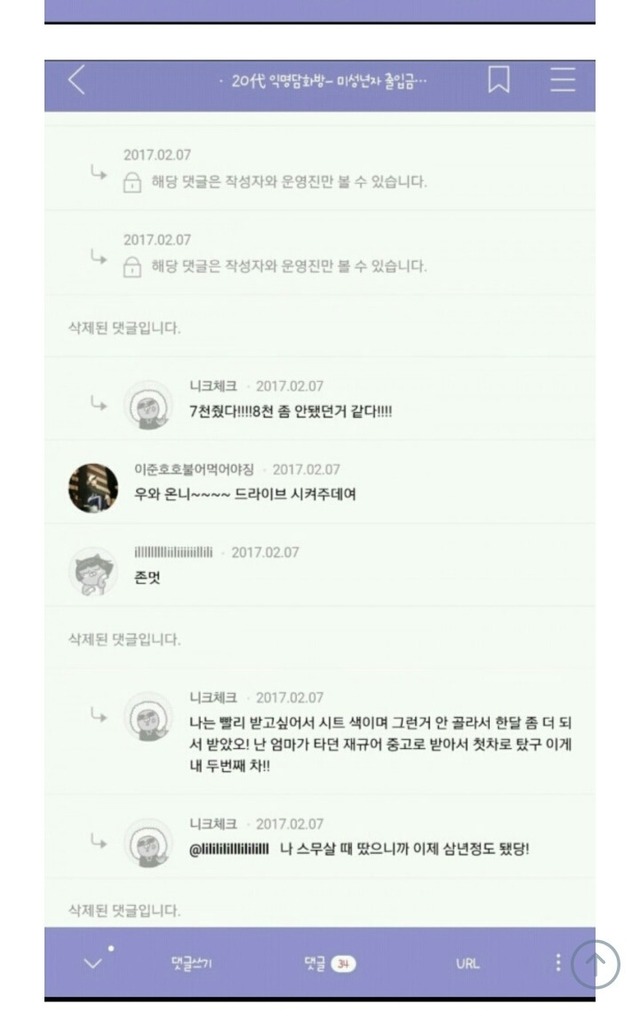
Task: Open the hamburger menu in header
Action: [x=563, y=80]
